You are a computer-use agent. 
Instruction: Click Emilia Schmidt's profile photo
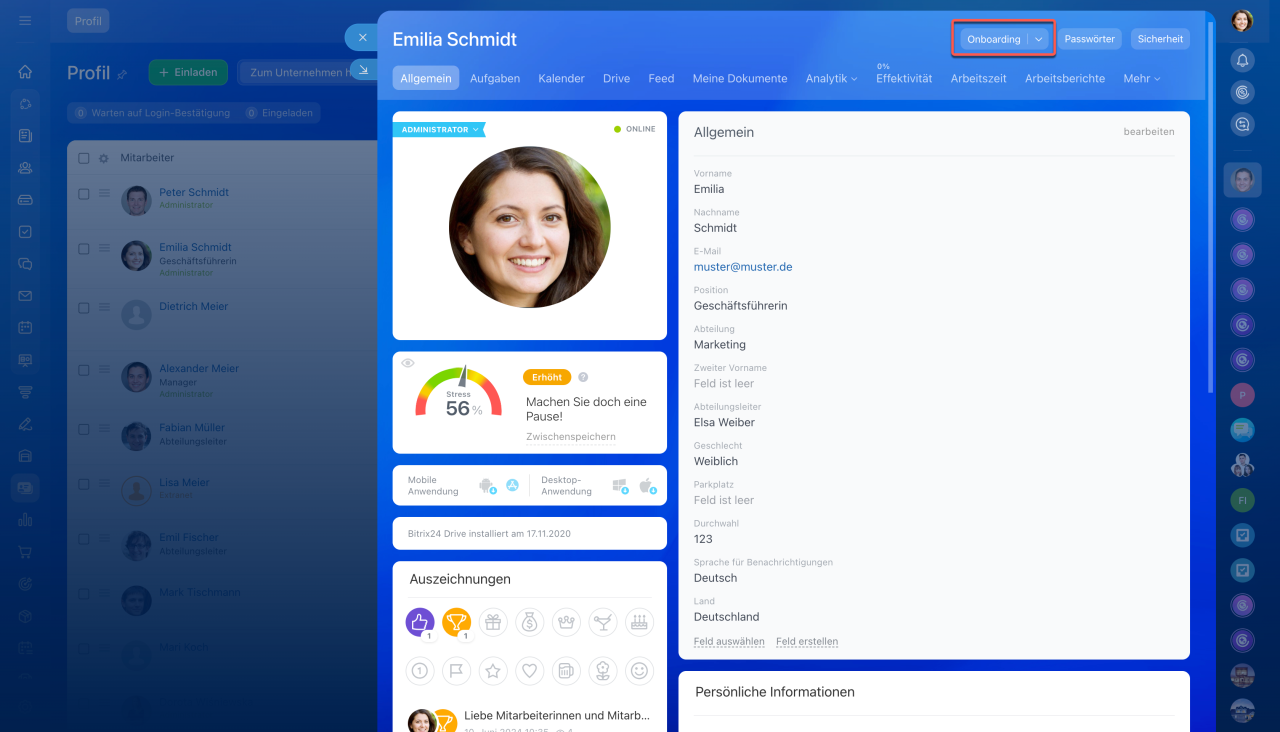[529, 227]
